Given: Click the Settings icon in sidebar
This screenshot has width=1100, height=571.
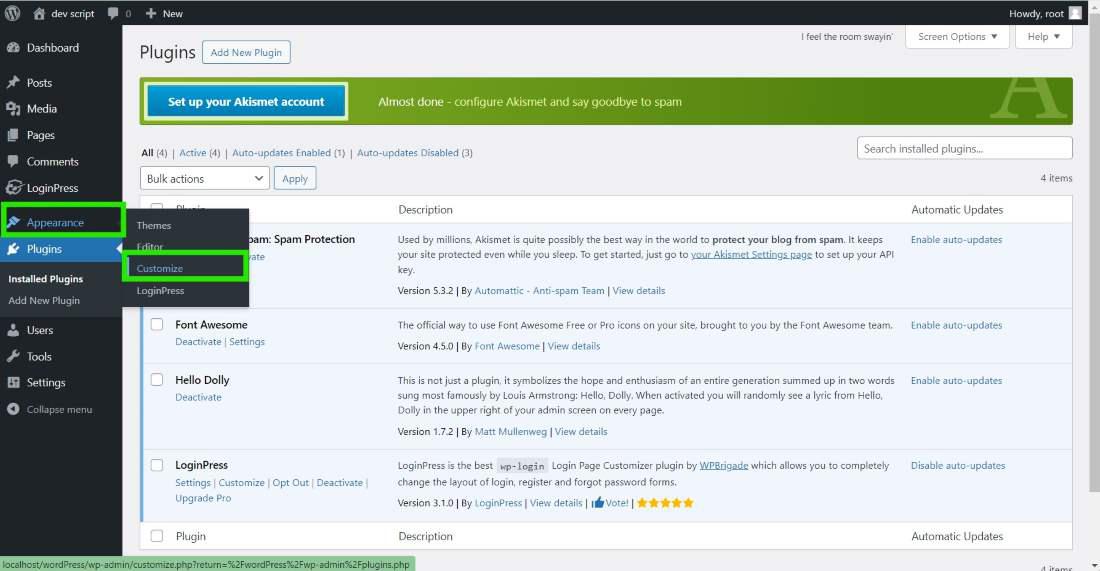Looking at the screenshot, I should click(x=13, y=383).
